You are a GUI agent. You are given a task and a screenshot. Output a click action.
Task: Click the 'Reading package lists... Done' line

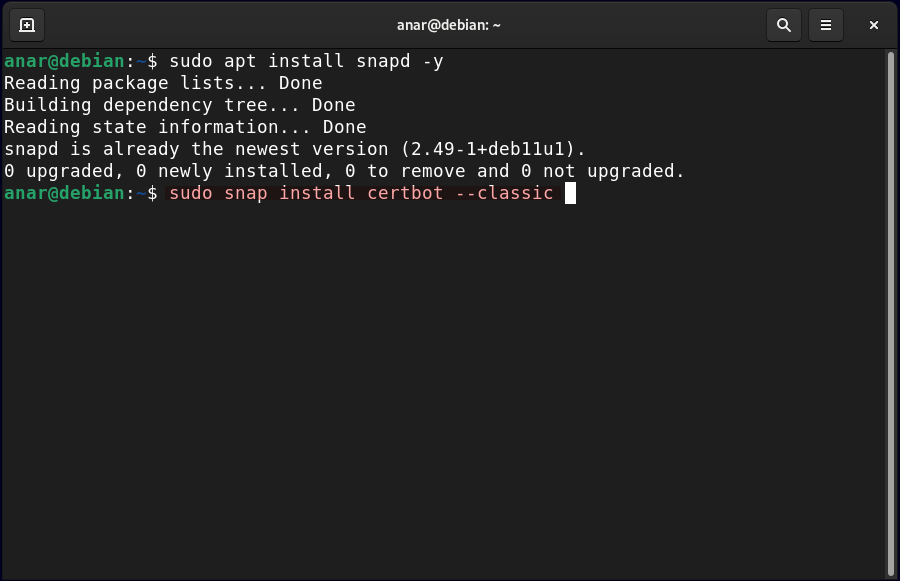pos(163,83)
